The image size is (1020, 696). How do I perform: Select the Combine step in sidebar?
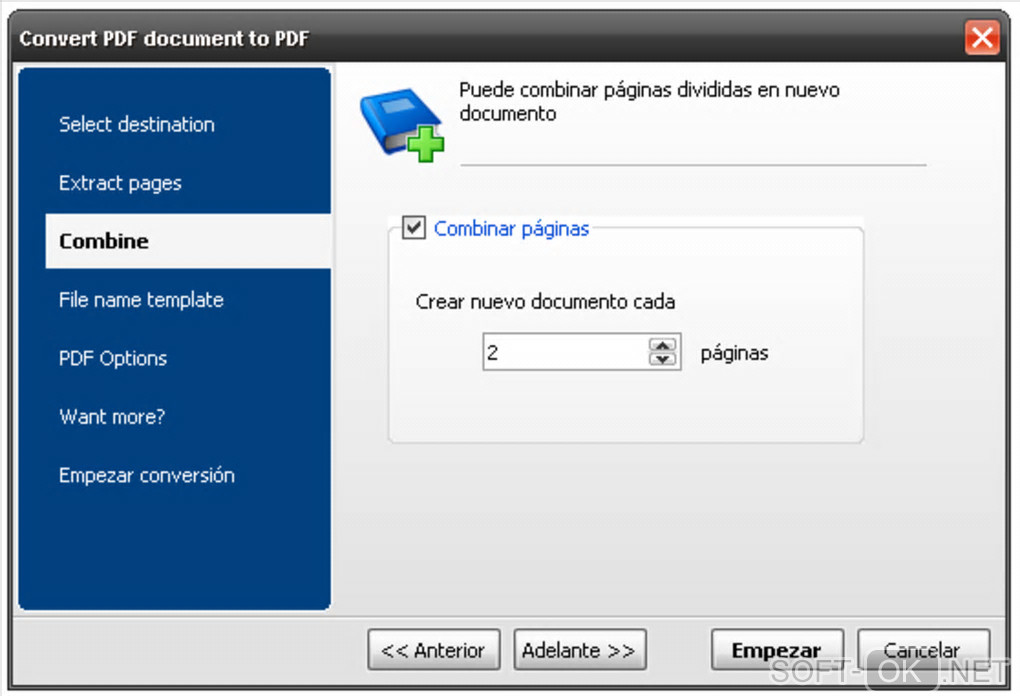[104, 241]
